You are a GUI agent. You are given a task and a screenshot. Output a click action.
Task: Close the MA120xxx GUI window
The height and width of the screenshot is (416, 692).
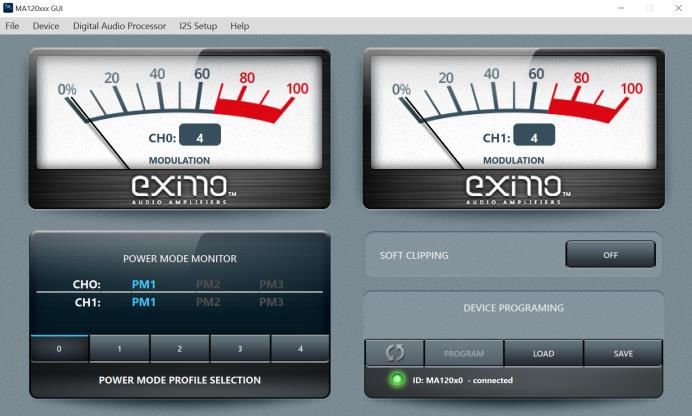coord(678,8)
